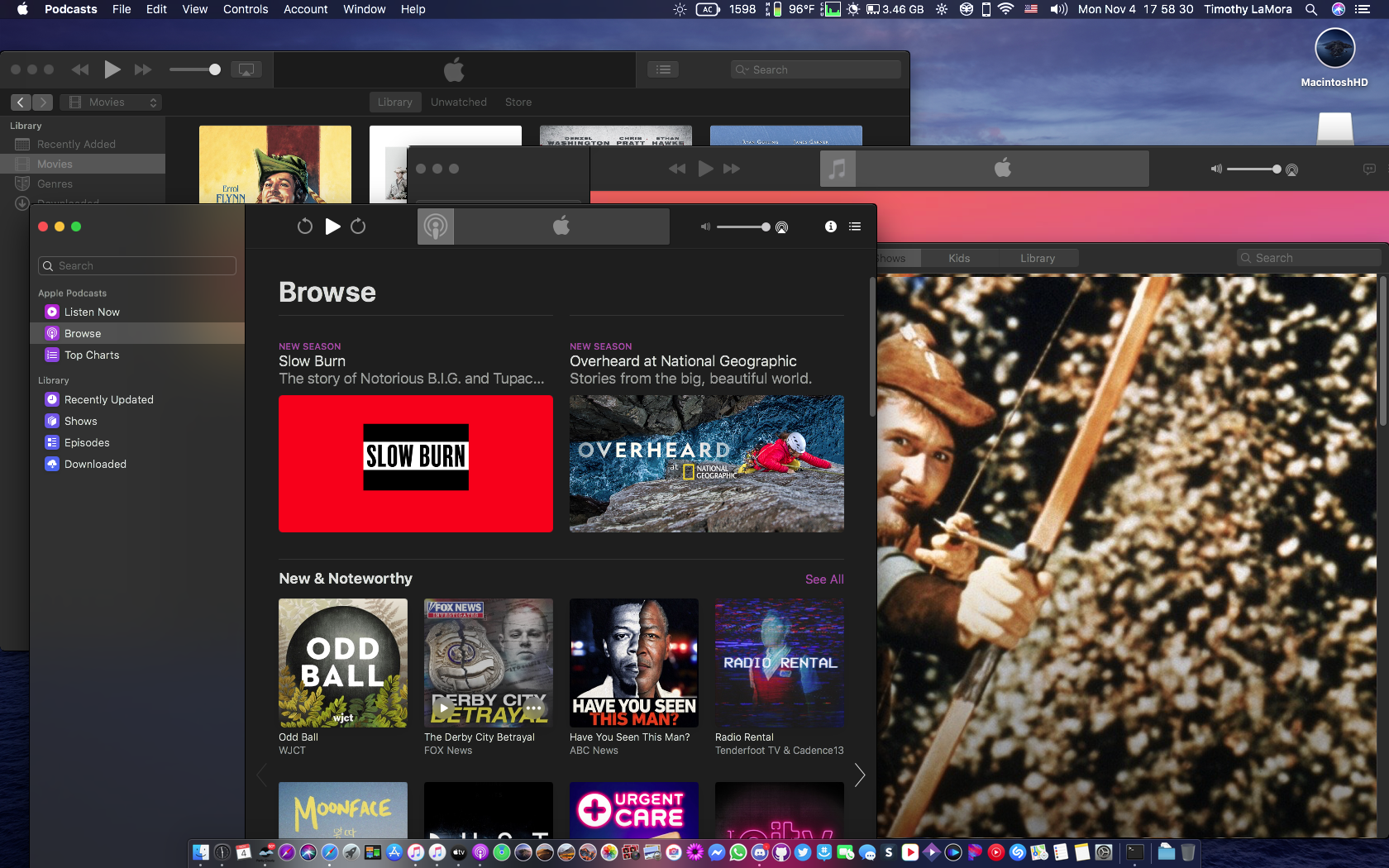
Task: Skip forward in the Podcasts player
Action: [x=358, y=227]
